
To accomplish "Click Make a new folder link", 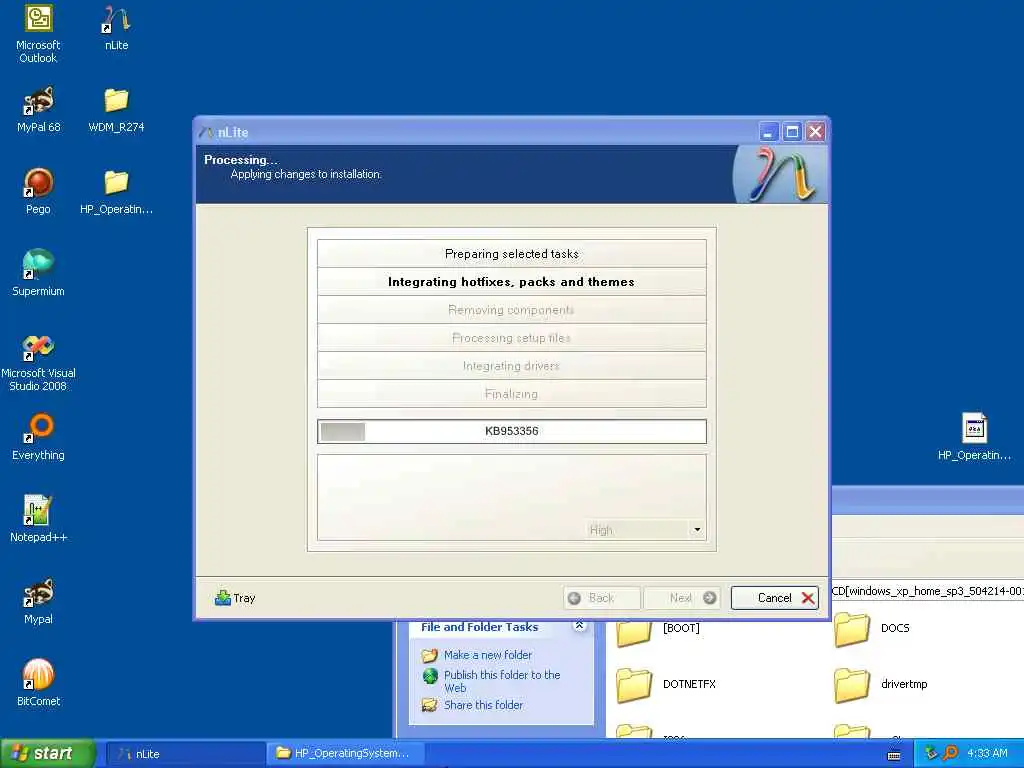I will click(x=488, y=654).
